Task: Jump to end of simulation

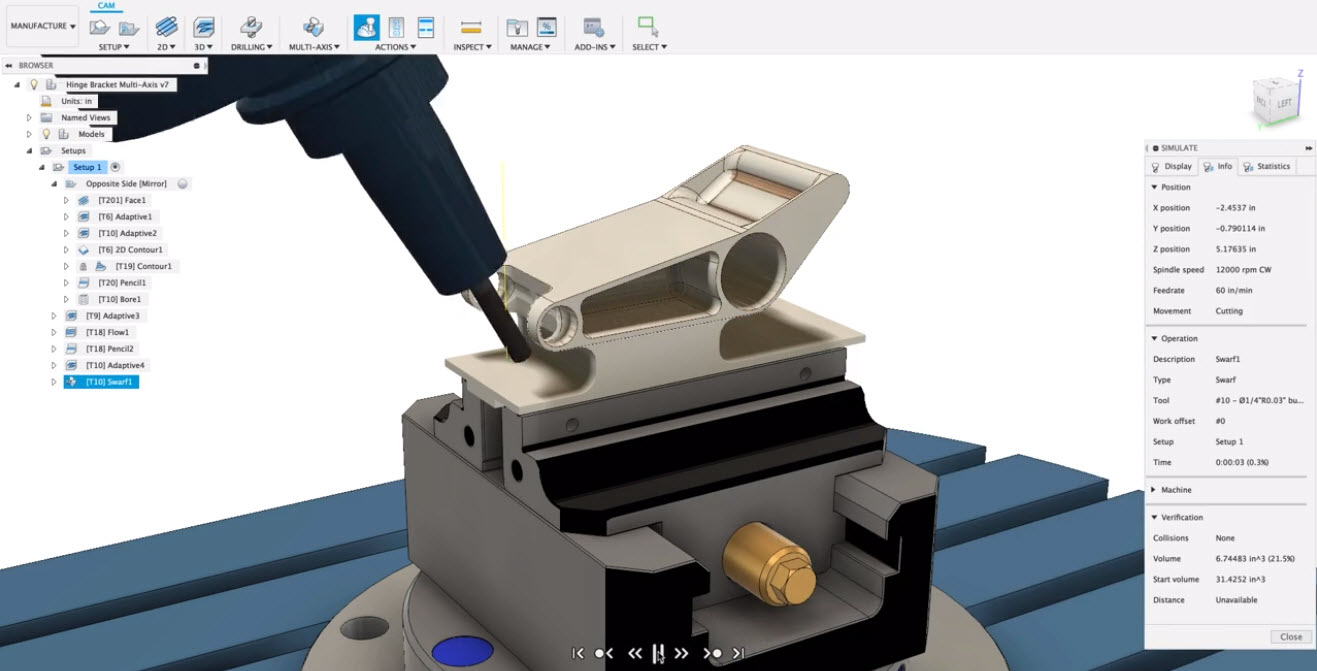Action: click(x=738, y=653)
